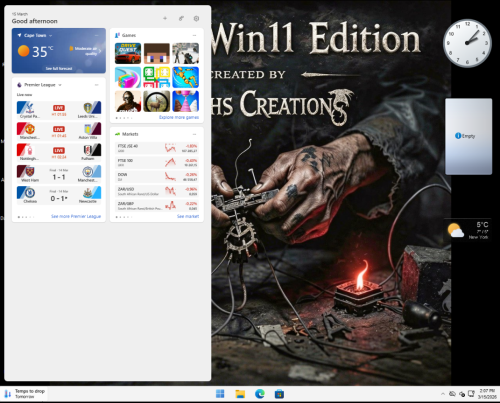Click See more Premier League link
500x403 pixels.
[76, 216]
